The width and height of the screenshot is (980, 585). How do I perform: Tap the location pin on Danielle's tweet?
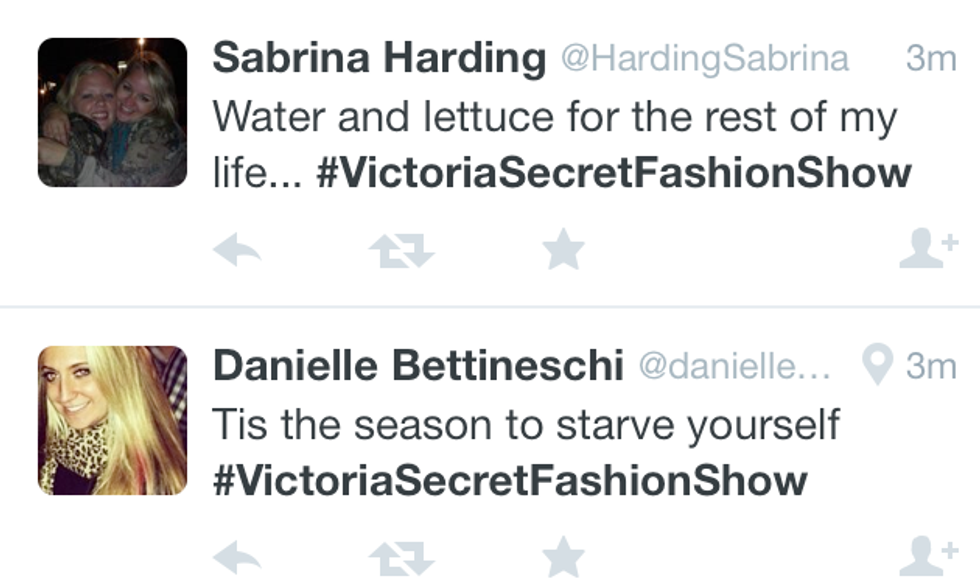coord(877,367)
